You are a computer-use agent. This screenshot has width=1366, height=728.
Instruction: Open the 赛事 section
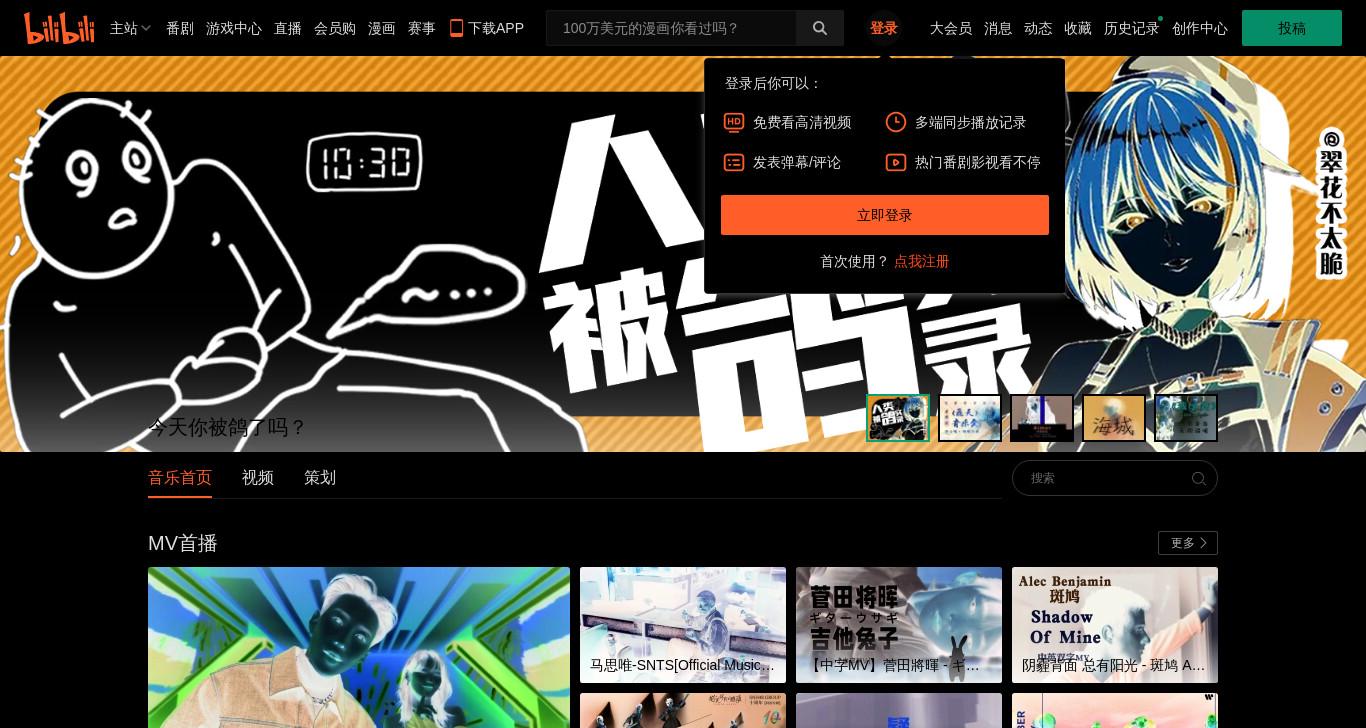click(x=422, y=28)
